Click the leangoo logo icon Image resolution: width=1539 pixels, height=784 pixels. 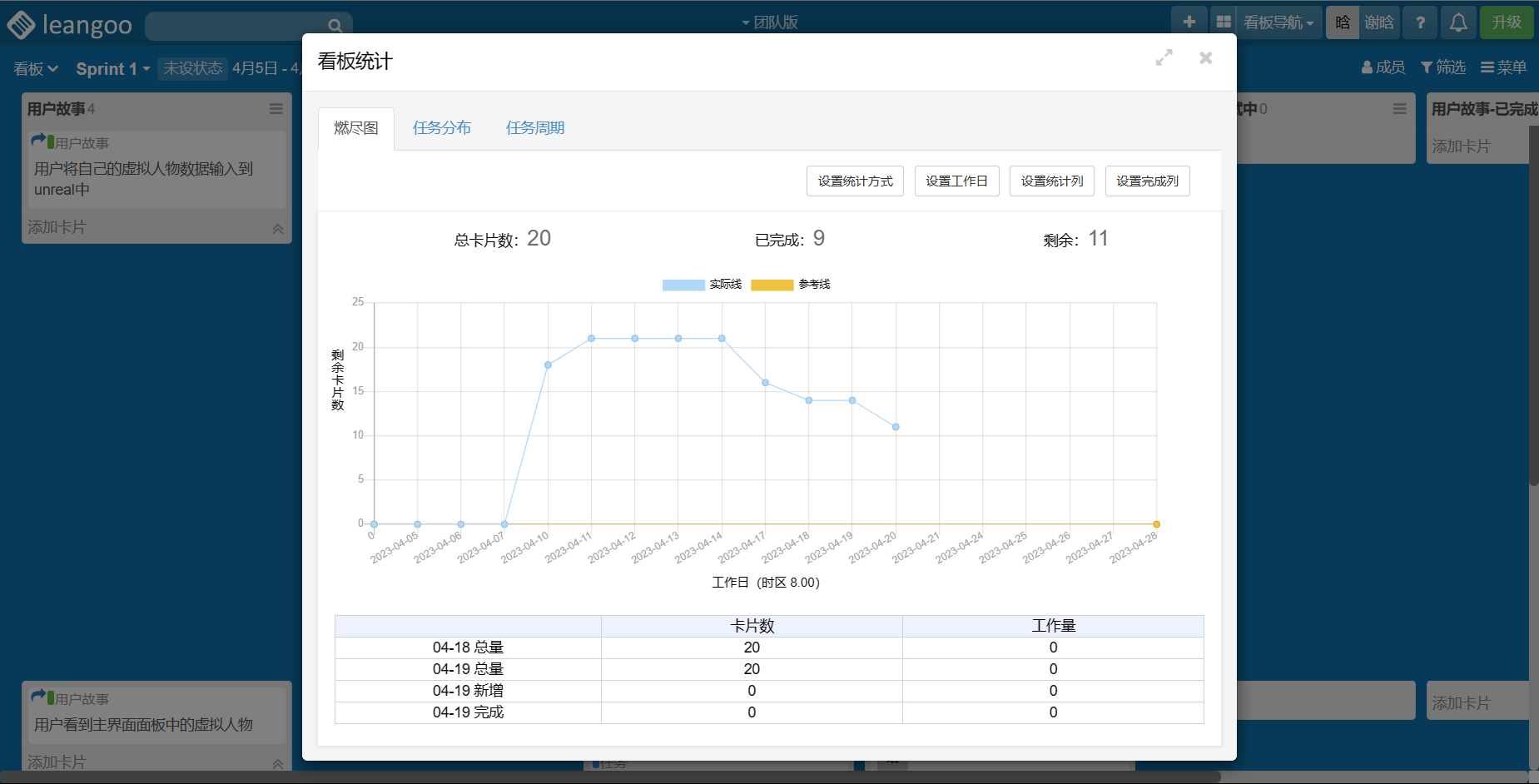[21, 25]
